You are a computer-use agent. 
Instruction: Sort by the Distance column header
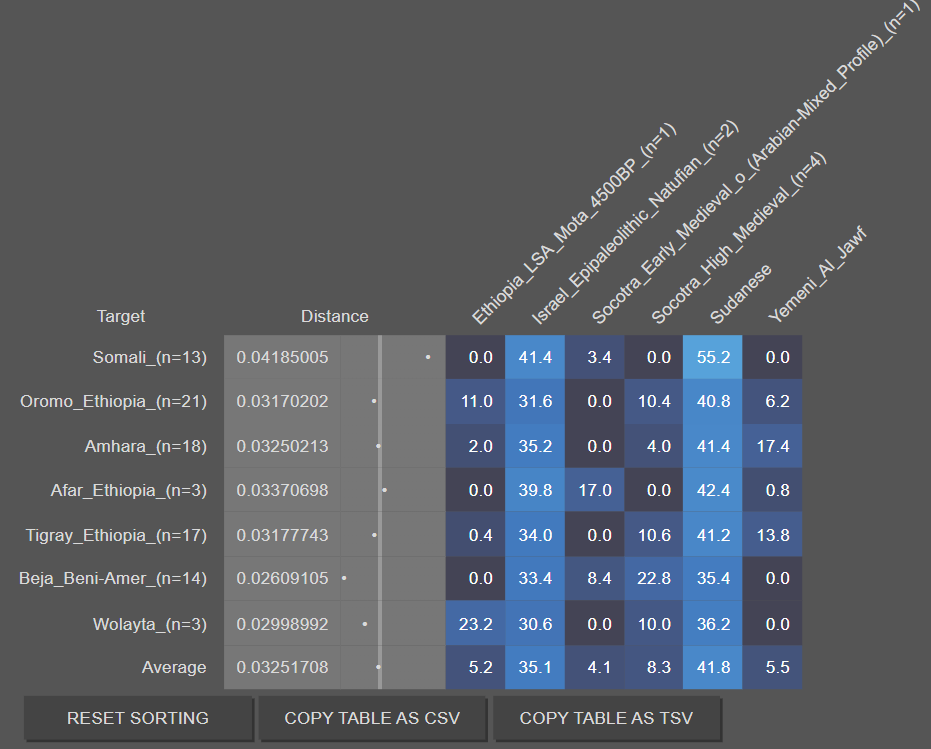(334, 316)
